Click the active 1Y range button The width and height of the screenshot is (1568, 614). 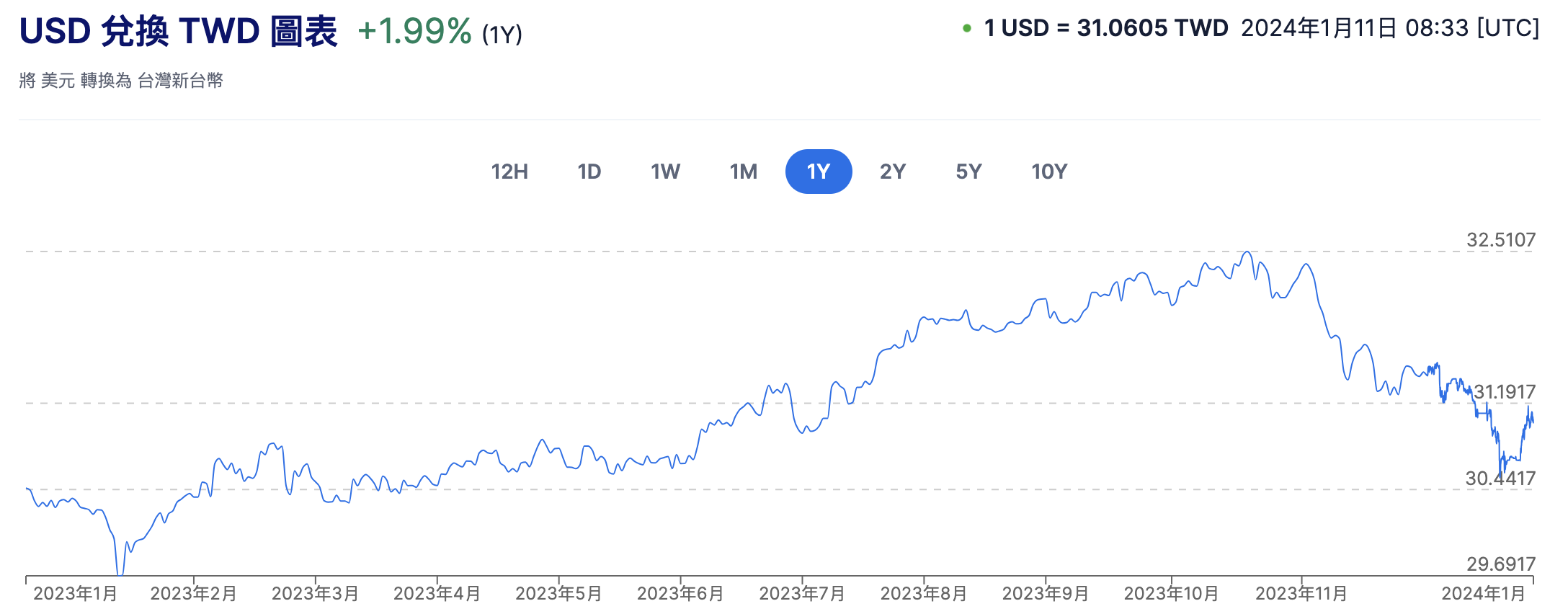pyautogui.click(x=819, y=172)
